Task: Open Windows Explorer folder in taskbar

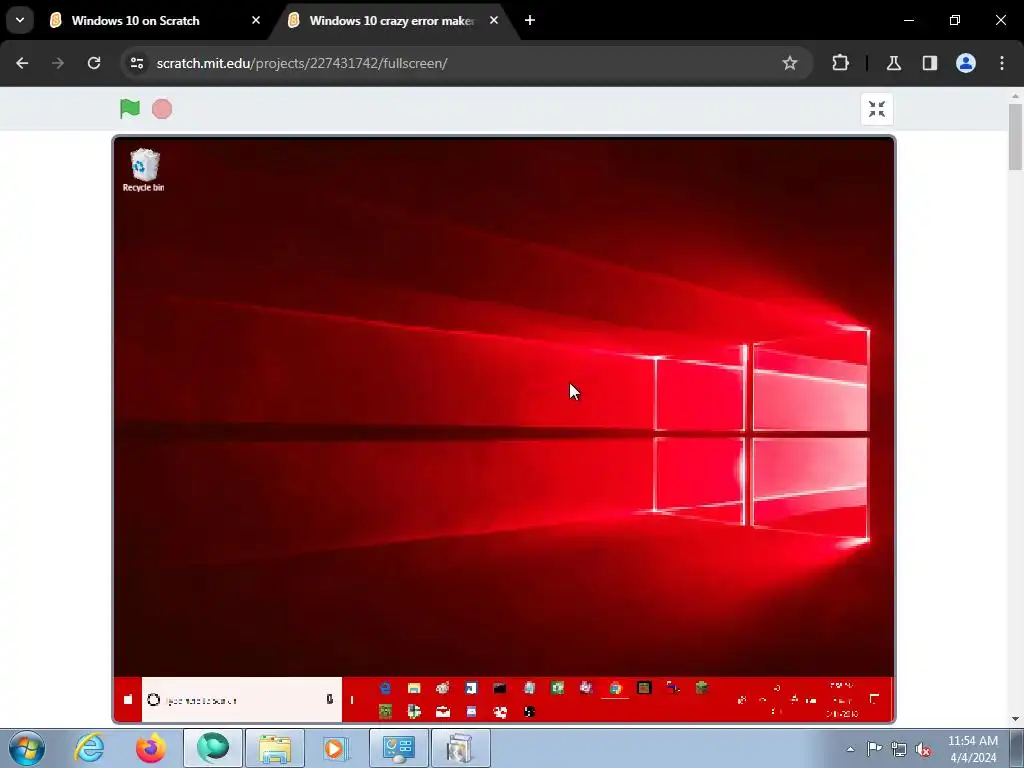Action: coord(275,748)
